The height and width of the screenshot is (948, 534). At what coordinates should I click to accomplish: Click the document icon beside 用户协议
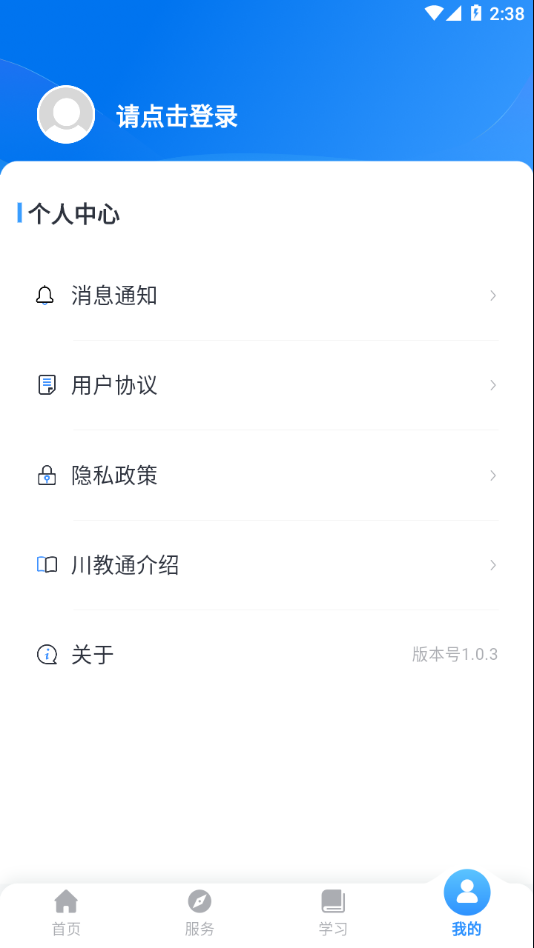[47, 385]
